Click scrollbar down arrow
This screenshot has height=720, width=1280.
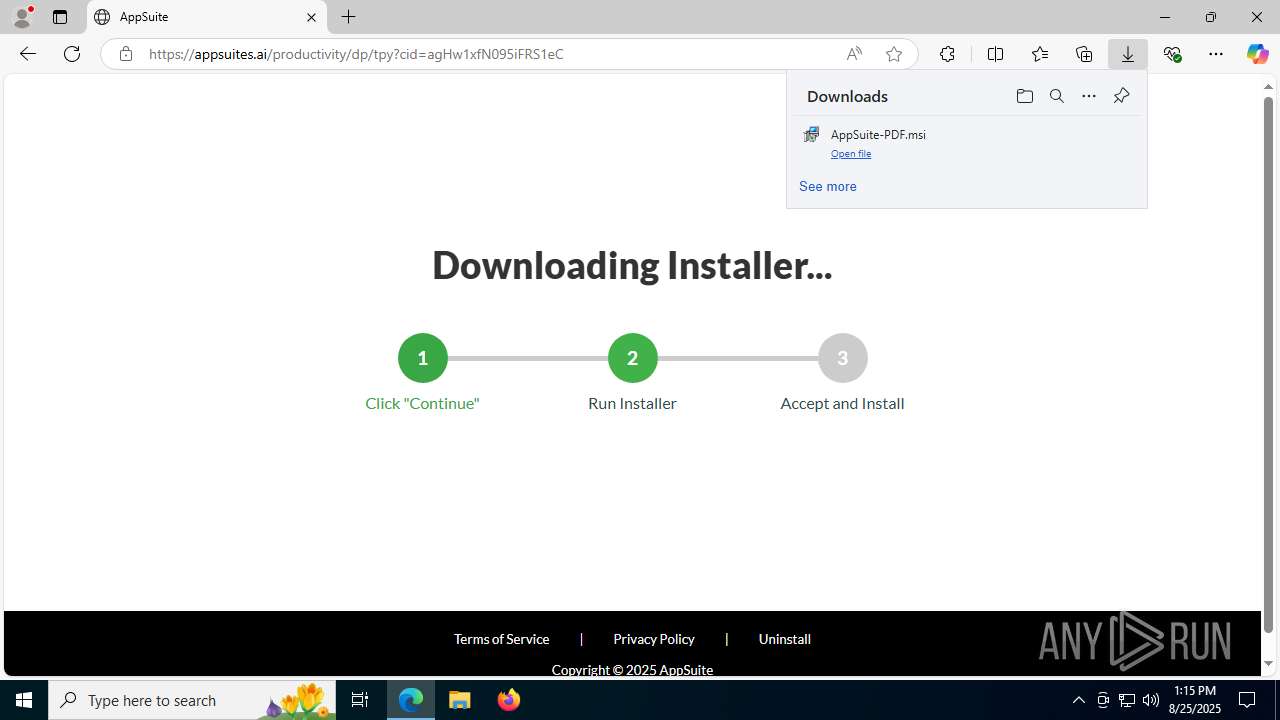click(x=1268, y=664)
